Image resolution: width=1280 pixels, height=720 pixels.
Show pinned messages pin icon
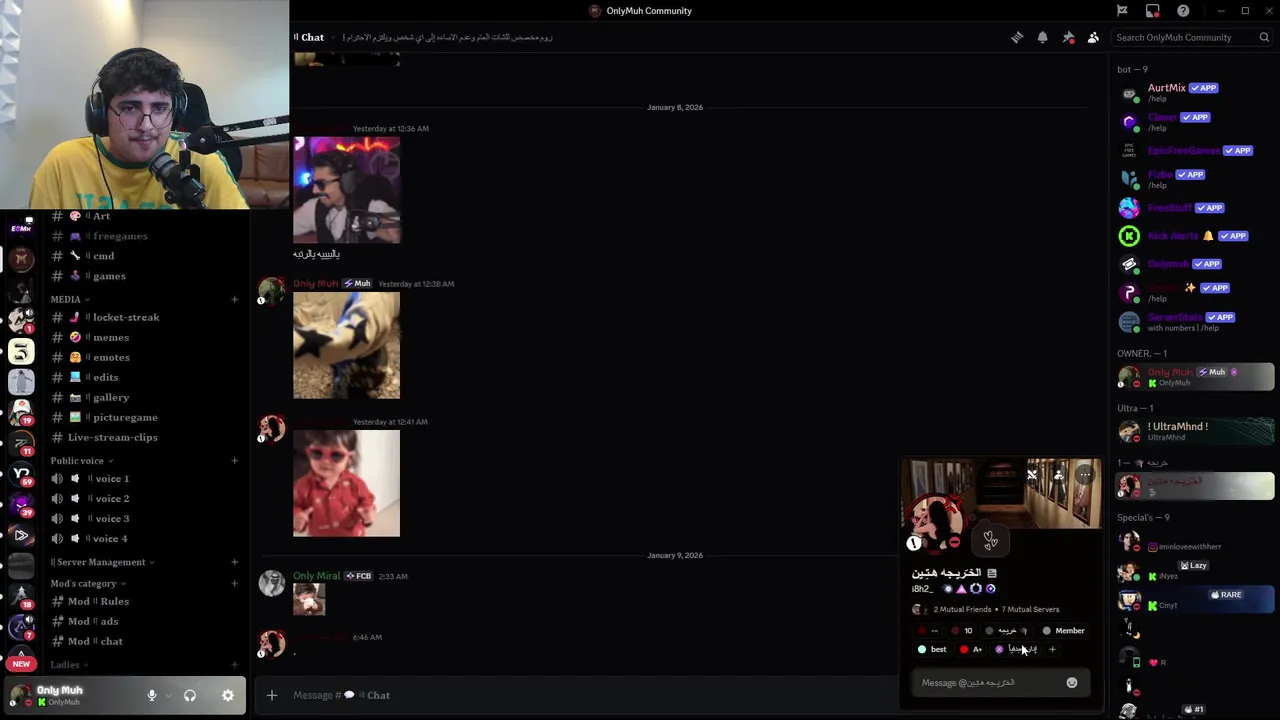coord(1068,37)
